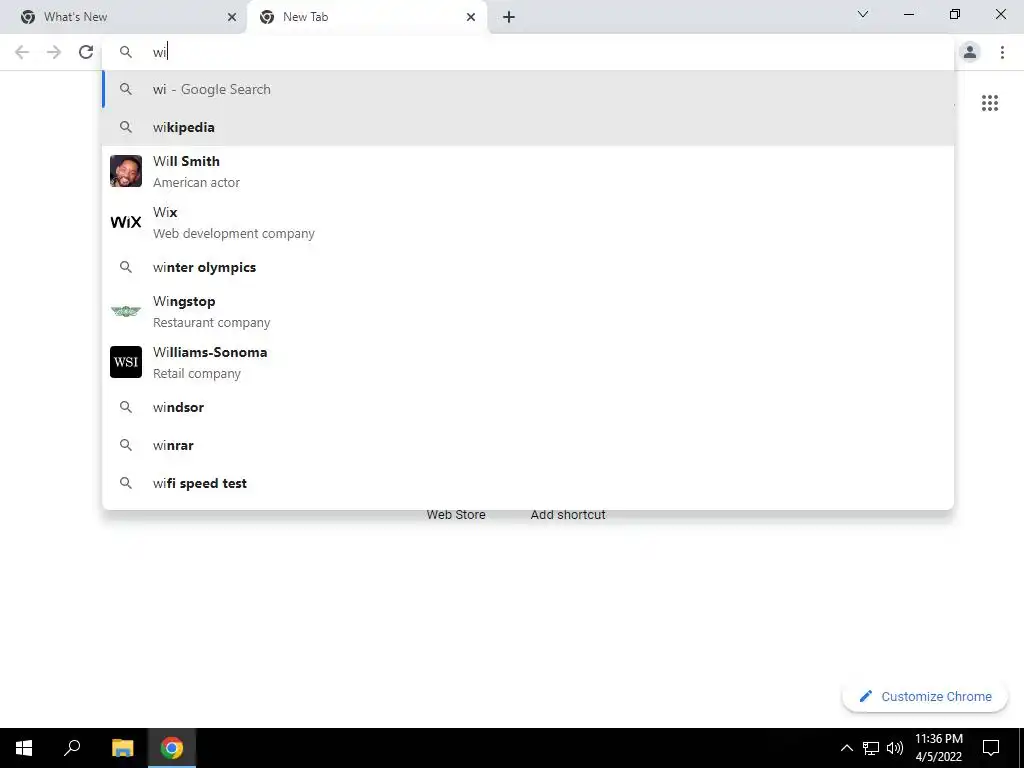Select the winrar suggestion
Image resolution: width=1024 pixels, height=768 pixels.
(528, 445)
